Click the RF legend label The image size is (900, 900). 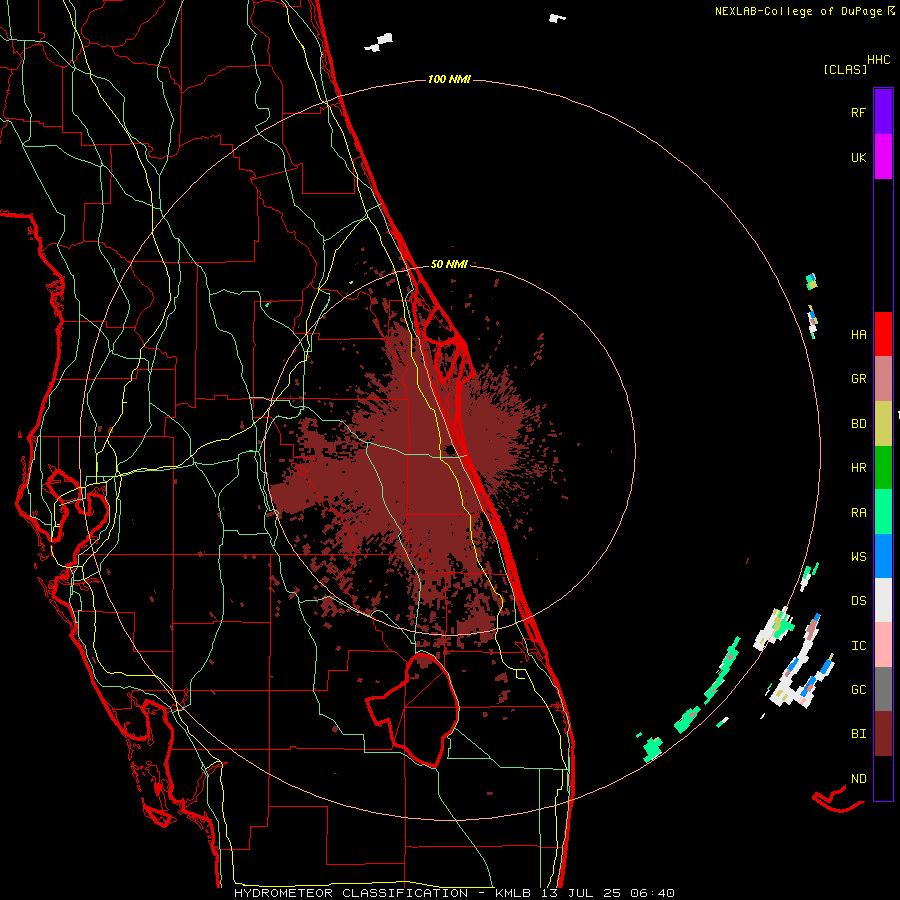click(x=858, y=112)
